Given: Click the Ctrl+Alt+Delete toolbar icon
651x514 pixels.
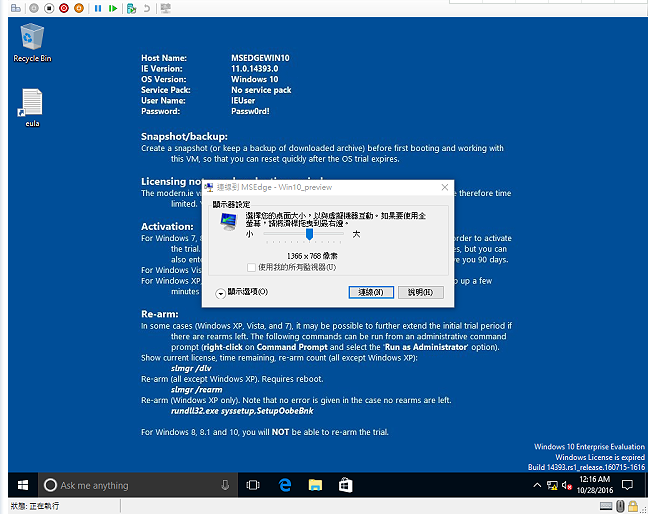Looking at the screenshot, I should point(16,8).
